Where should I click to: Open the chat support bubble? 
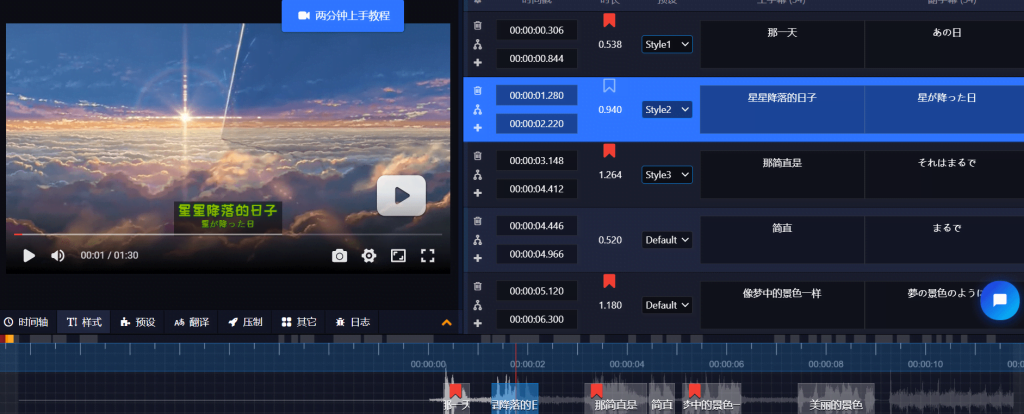999,300
